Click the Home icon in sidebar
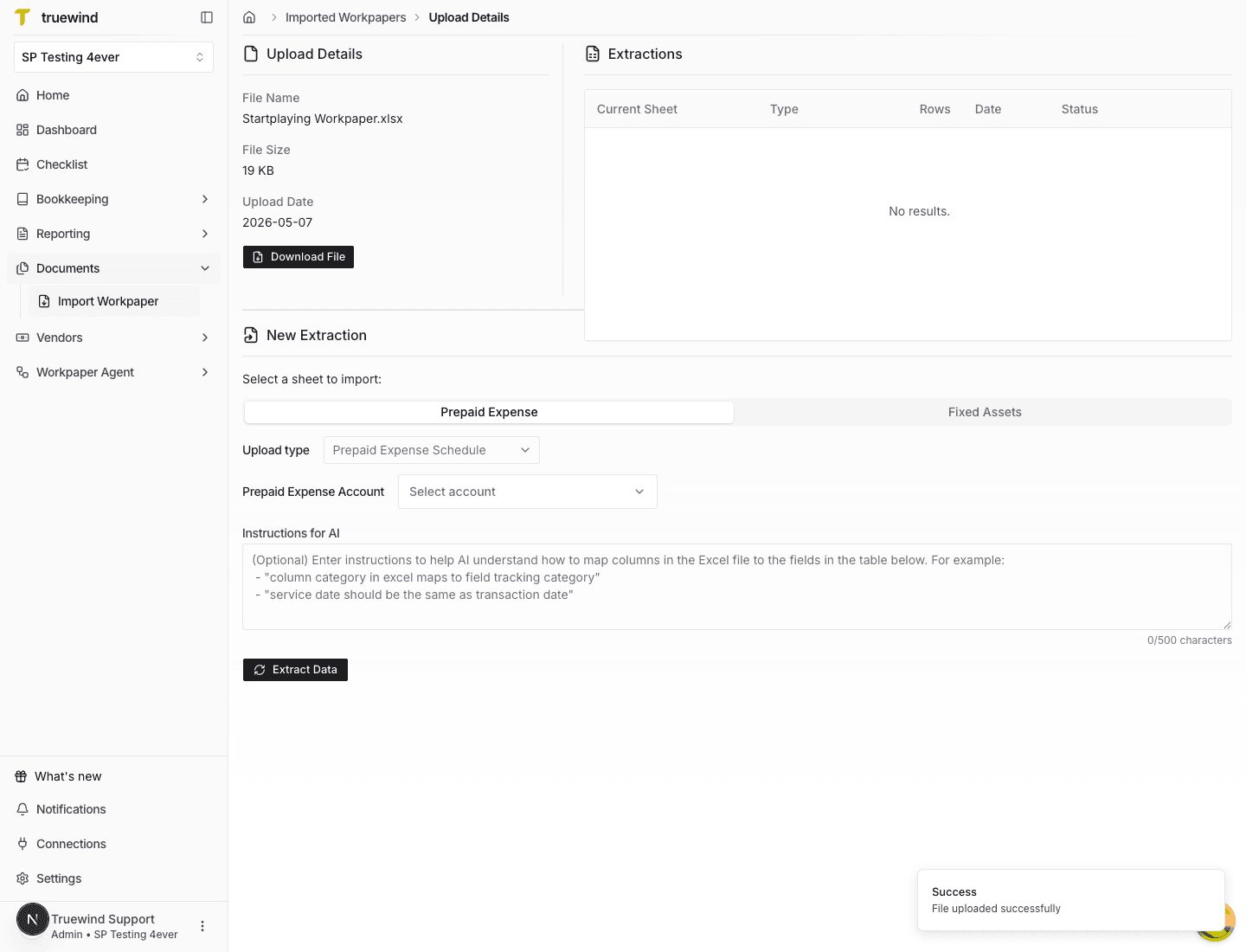This screenshot has height=952, width=1246. point(22,95)
